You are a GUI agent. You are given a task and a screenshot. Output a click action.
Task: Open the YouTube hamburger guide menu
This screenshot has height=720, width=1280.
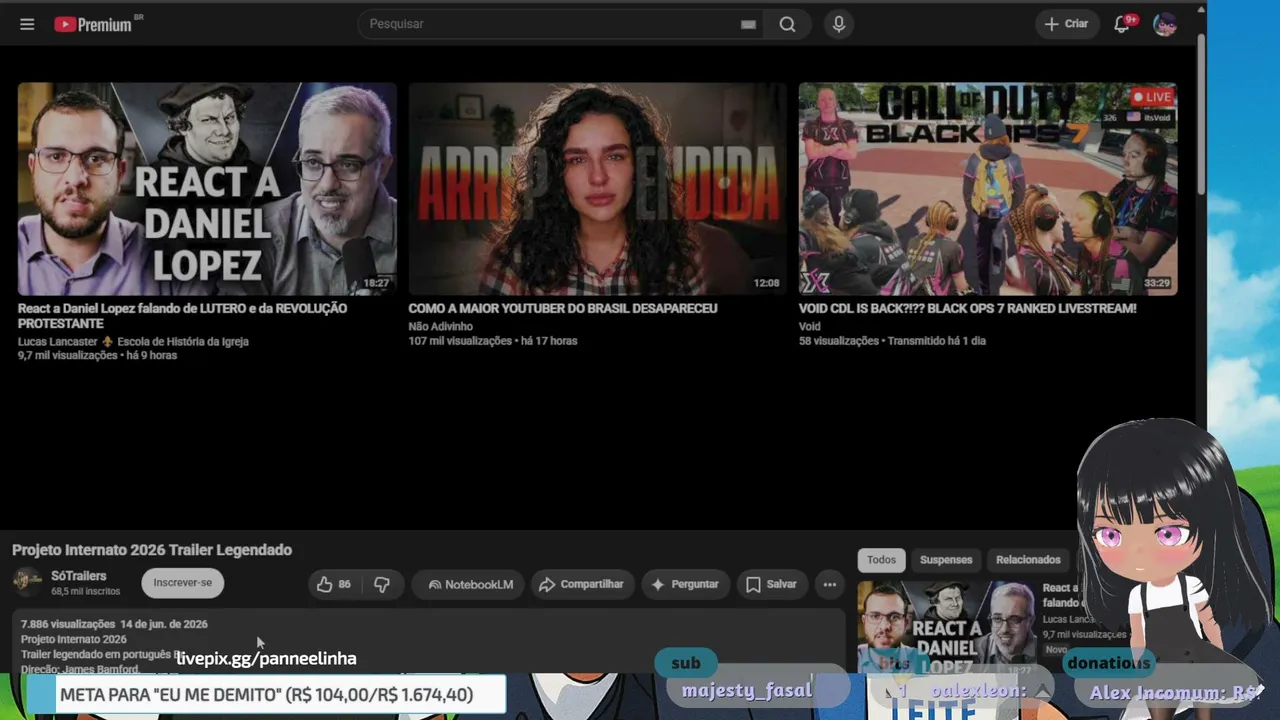pyautogui.click(x=27, y=24)
